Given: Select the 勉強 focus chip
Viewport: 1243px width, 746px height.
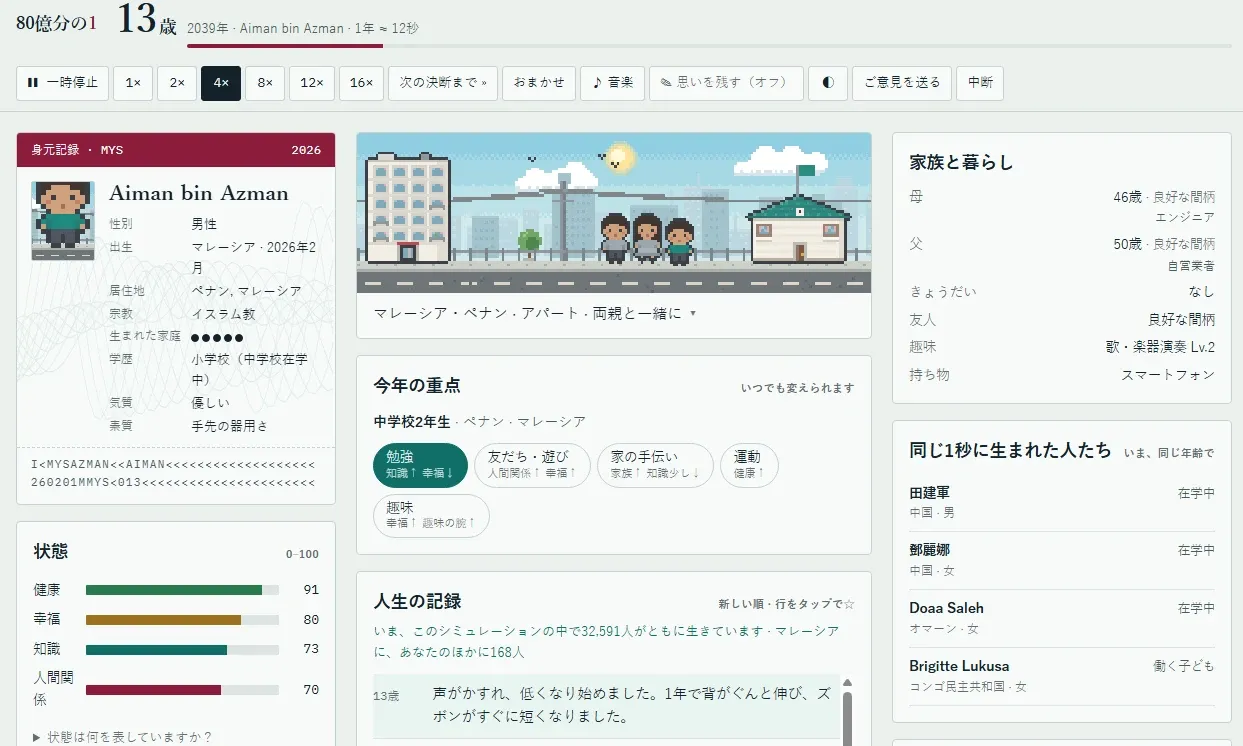Looking at the screenshot, I should (x=420, y=465).
